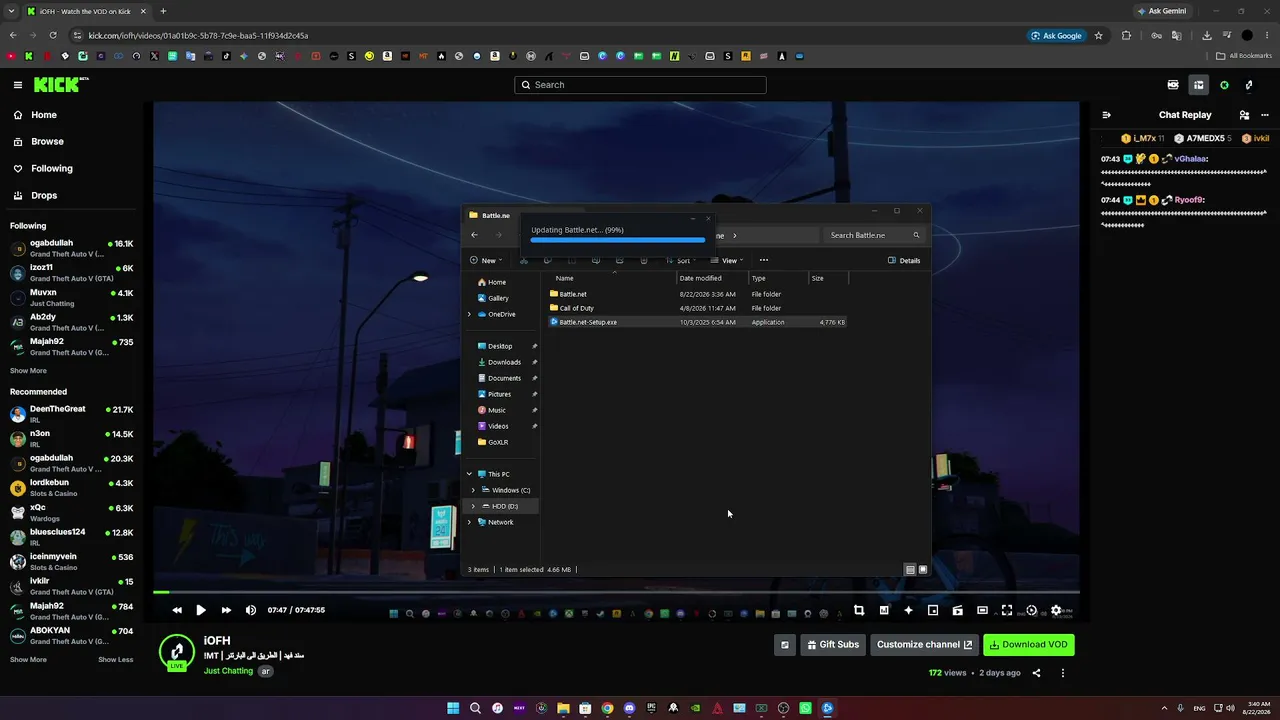The width and height of the screenshot is (1280, 720).
Task: Open the profile avatar menu in Kick header
Action: (x=1249, y=85)
